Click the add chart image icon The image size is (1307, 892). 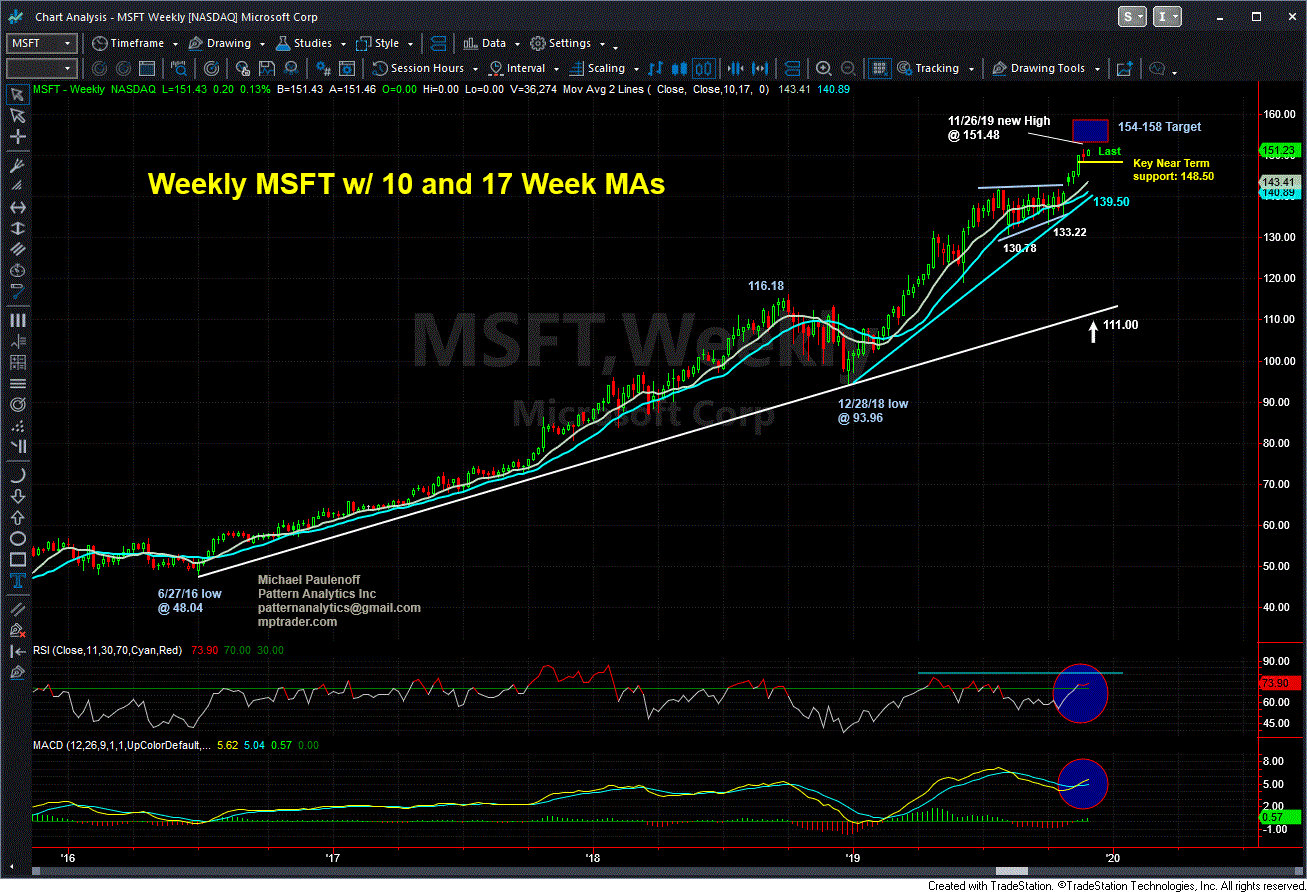(1125, 68)
